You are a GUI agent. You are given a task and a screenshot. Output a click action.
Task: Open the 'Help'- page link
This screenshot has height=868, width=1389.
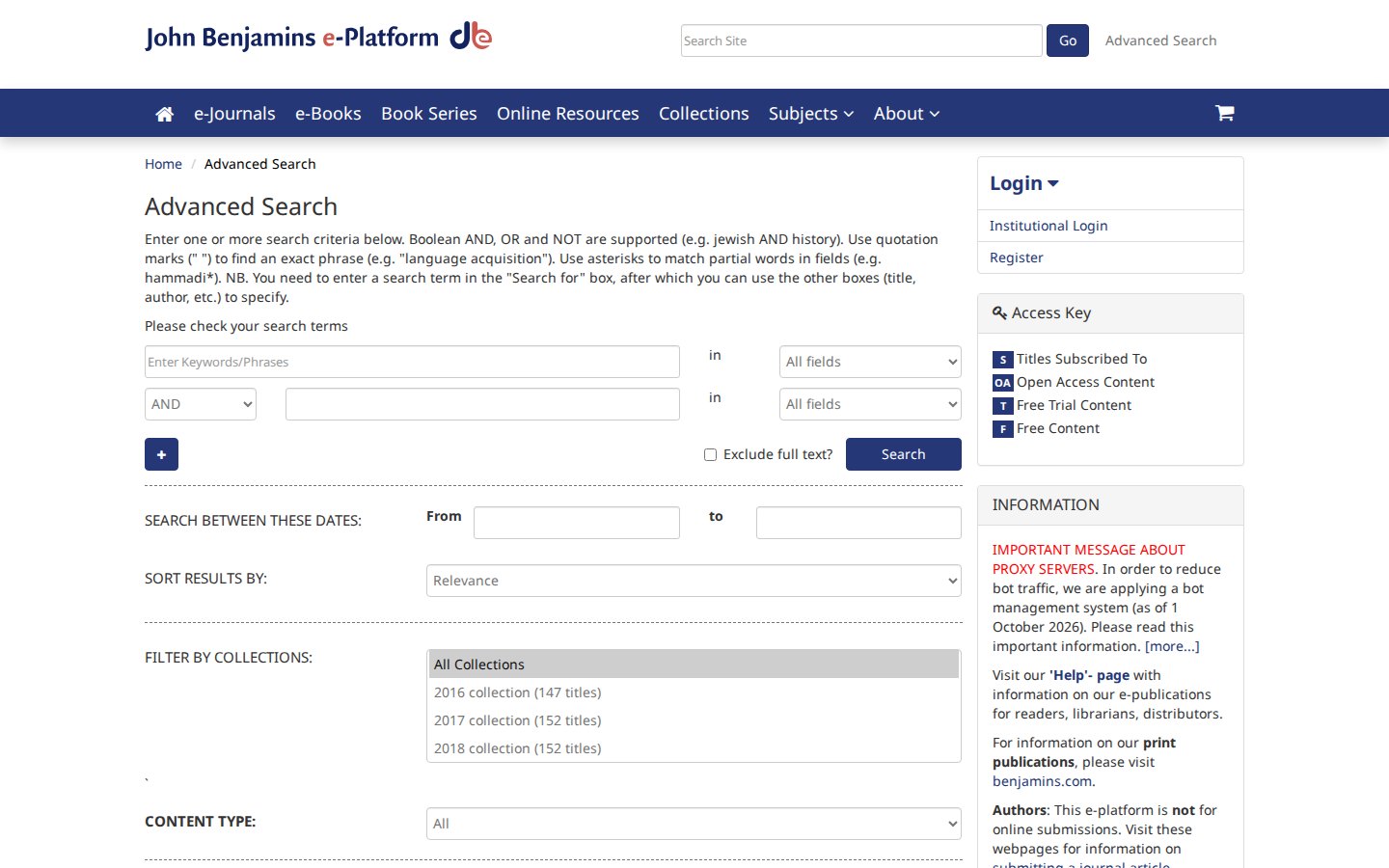(x=1089, y=675)
